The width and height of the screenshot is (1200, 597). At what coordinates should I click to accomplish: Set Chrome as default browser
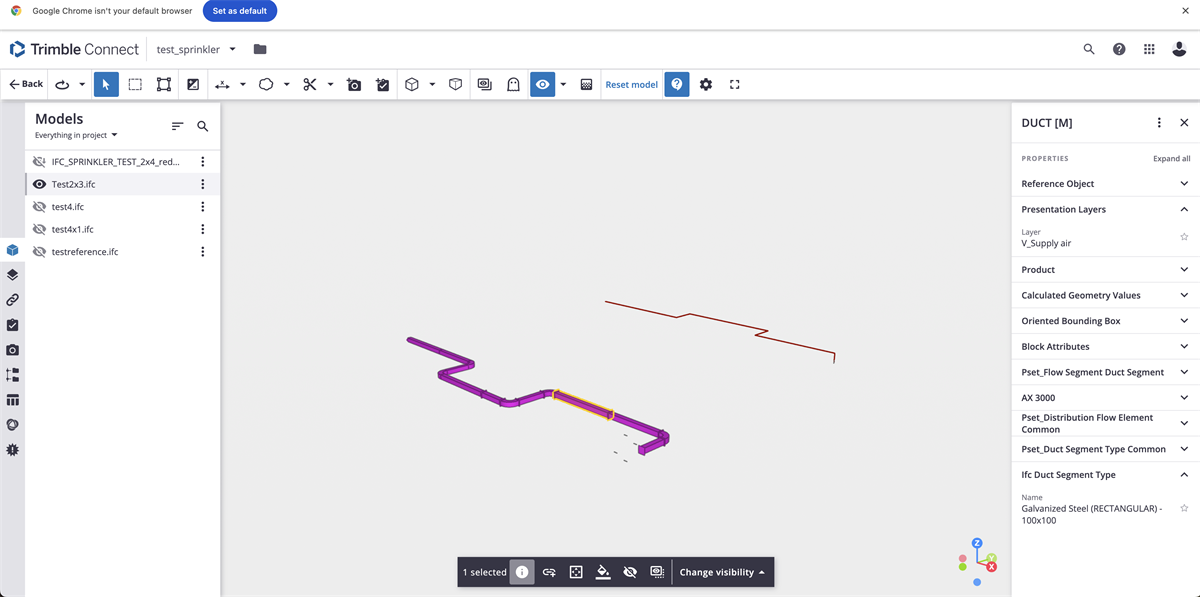pos(239,11)
